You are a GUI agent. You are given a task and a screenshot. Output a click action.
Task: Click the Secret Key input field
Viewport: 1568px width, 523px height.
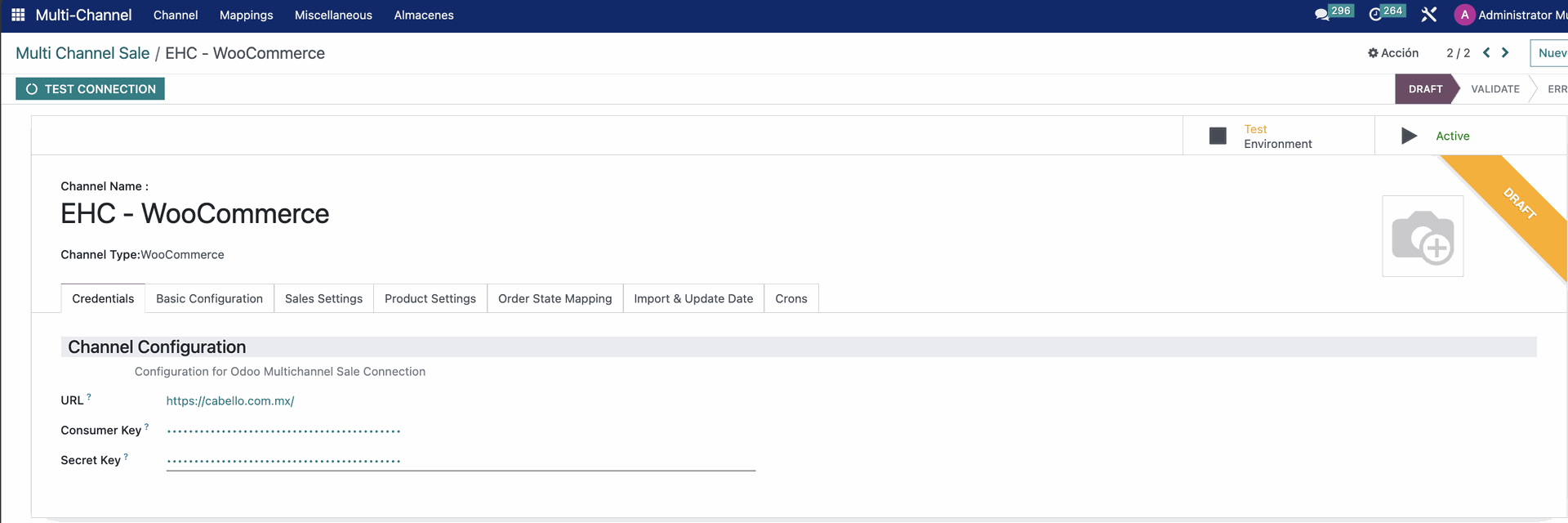461,461
